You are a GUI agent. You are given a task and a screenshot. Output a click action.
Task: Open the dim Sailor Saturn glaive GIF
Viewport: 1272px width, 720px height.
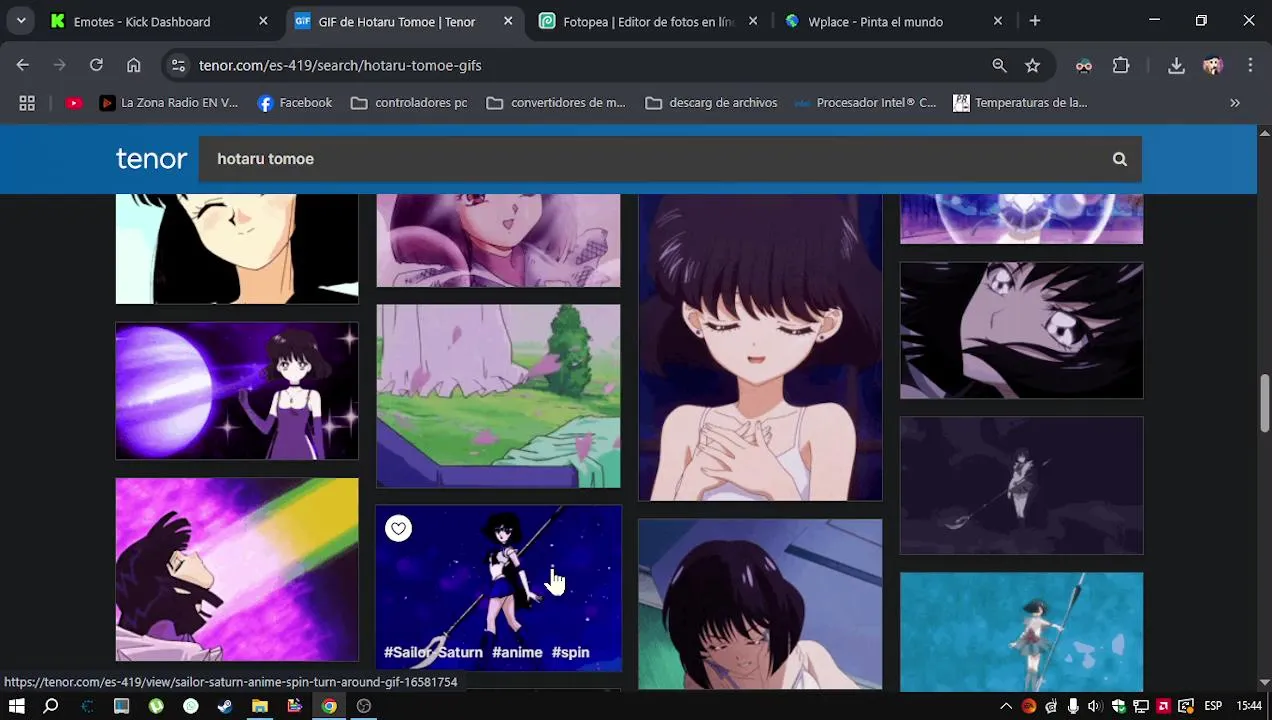1021,485
